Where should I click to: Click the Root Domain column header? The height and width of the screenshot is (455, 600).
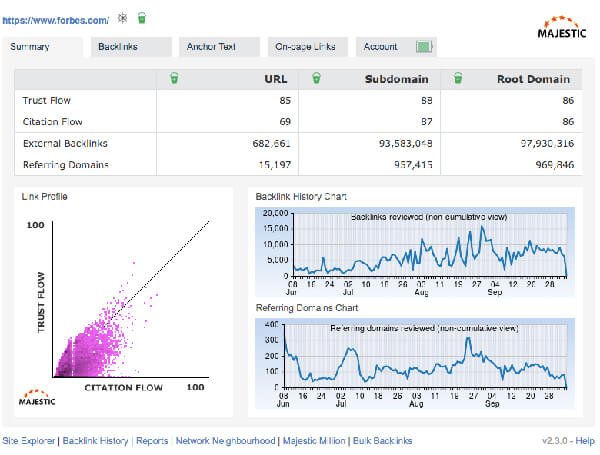coord(533,79)
